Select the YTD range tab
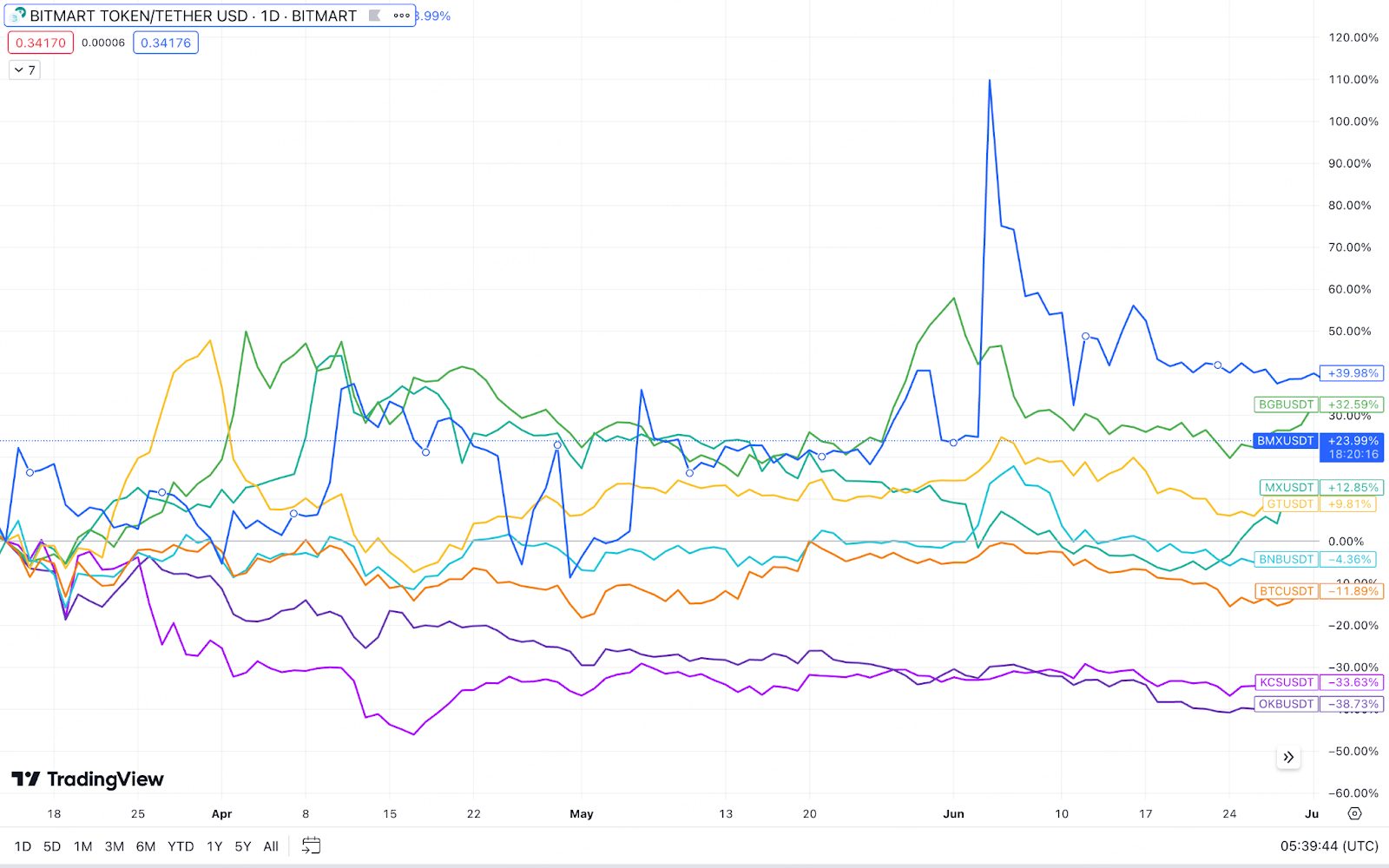 [x=181, y=845]
